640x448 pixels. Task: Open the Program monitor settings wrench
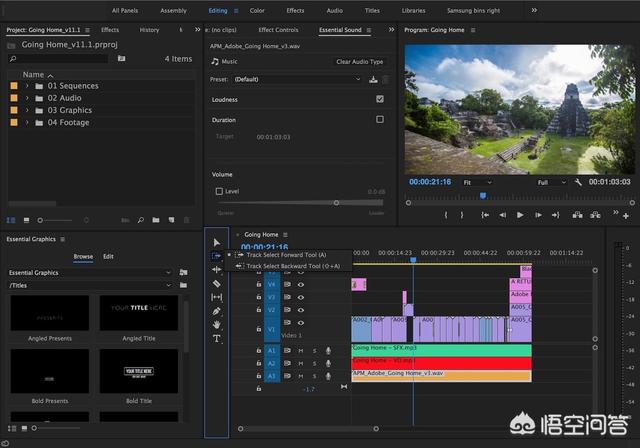(x=578, y=182)
